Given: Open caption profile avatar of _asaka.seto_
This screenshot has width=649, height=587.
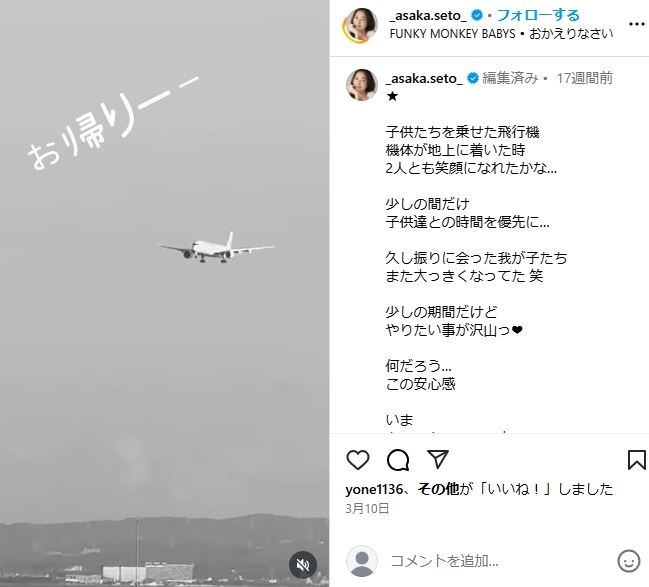Looking at the screenshot, I should [362, 85].
